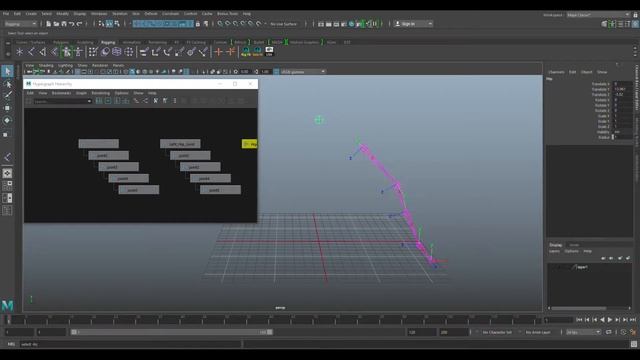Open the sRGB gamma color space dropdown
The width and height of the screenshot is (640, 360).
(x=303, y=71)
